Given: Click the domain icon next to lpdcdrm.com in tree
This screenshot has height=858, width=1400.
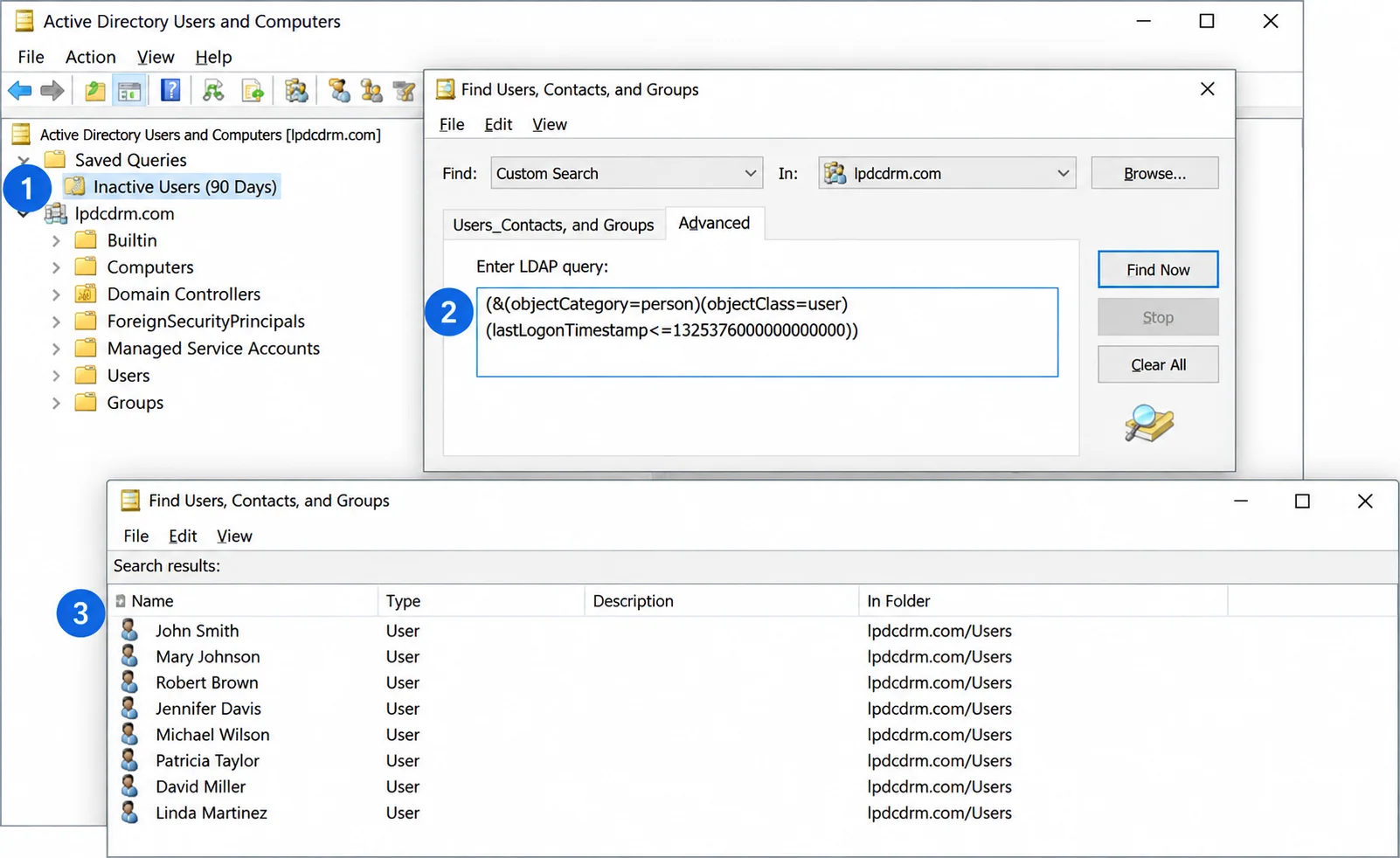Looking at the screenshot, I should [x=56, y=213].
